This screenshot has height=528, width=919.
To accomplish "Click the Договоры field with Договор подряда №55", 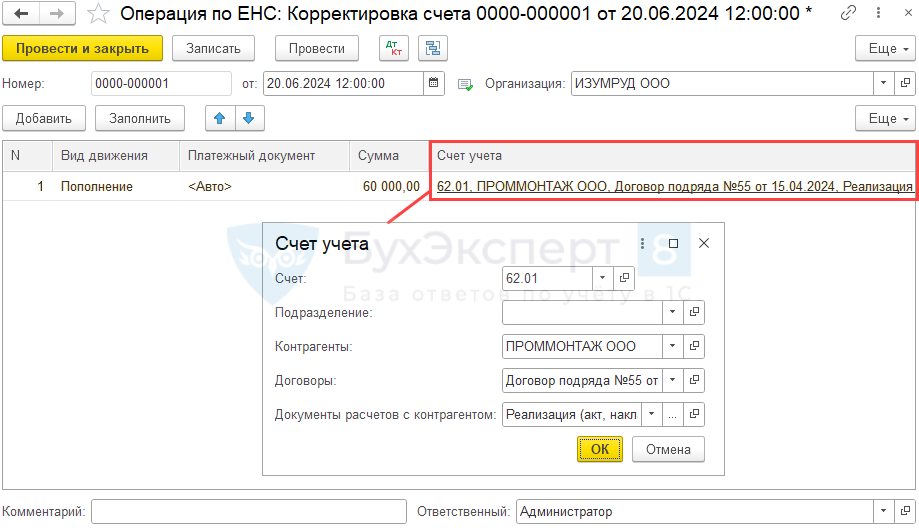I will tap(582, 380).
